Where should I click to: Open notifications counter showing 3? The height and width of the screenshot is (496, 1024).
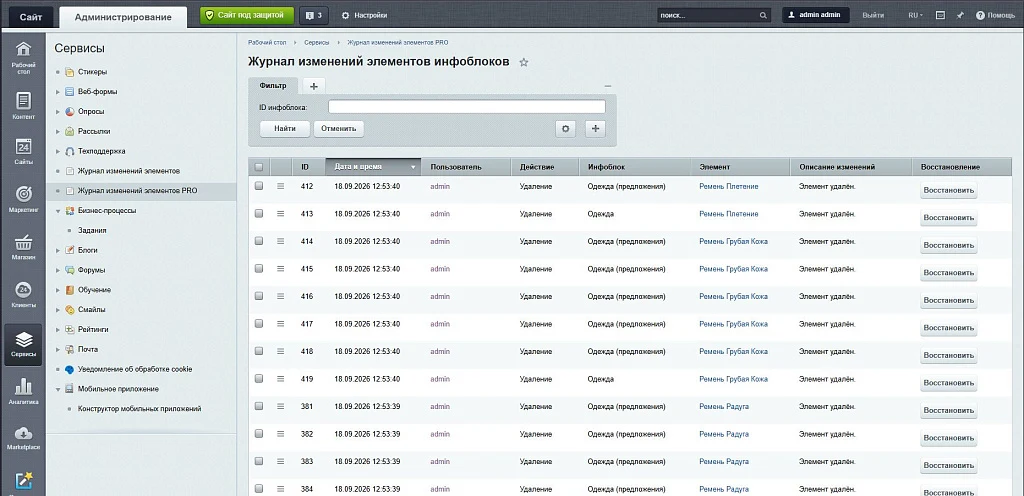click(313, 15)
